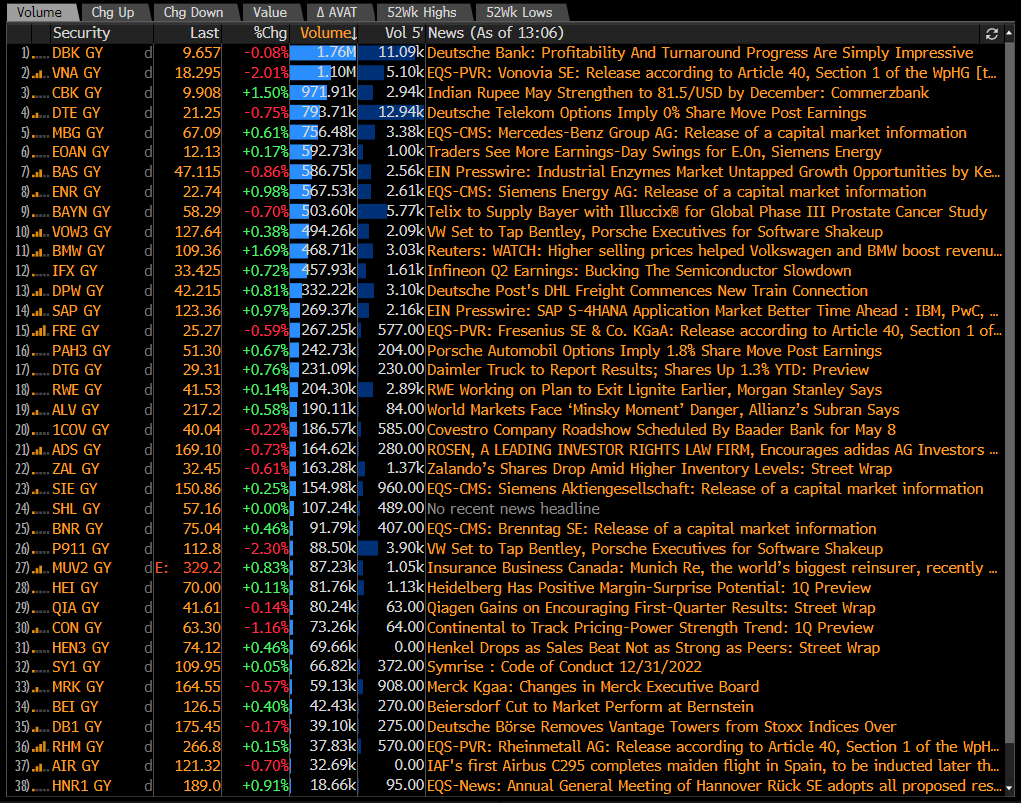Open the Chg Down tab
The height and width of the screenshot is (803, 1021).
(193, 12)
